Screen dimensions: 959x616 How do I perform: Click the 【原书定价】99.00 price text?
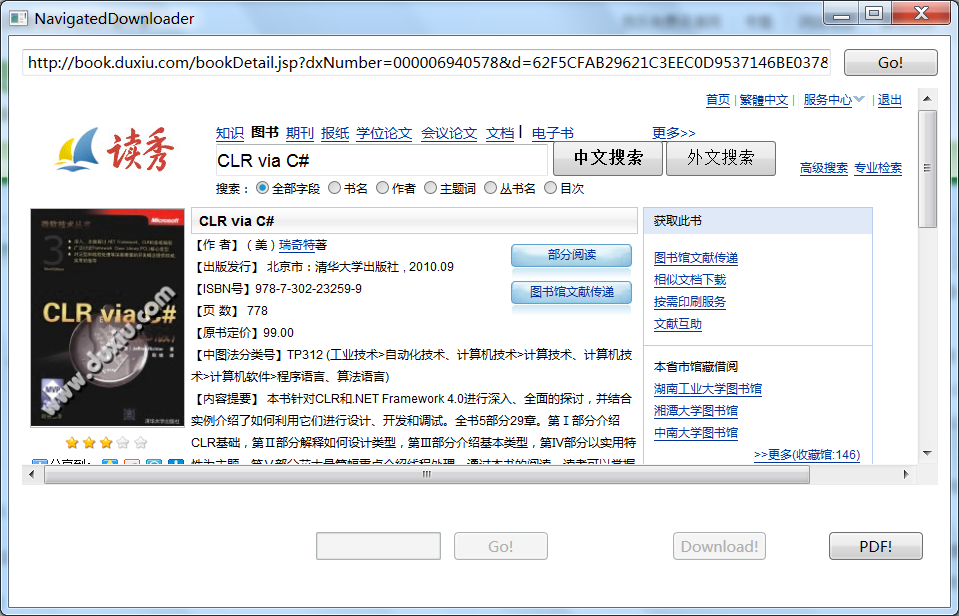pos(244,333)
